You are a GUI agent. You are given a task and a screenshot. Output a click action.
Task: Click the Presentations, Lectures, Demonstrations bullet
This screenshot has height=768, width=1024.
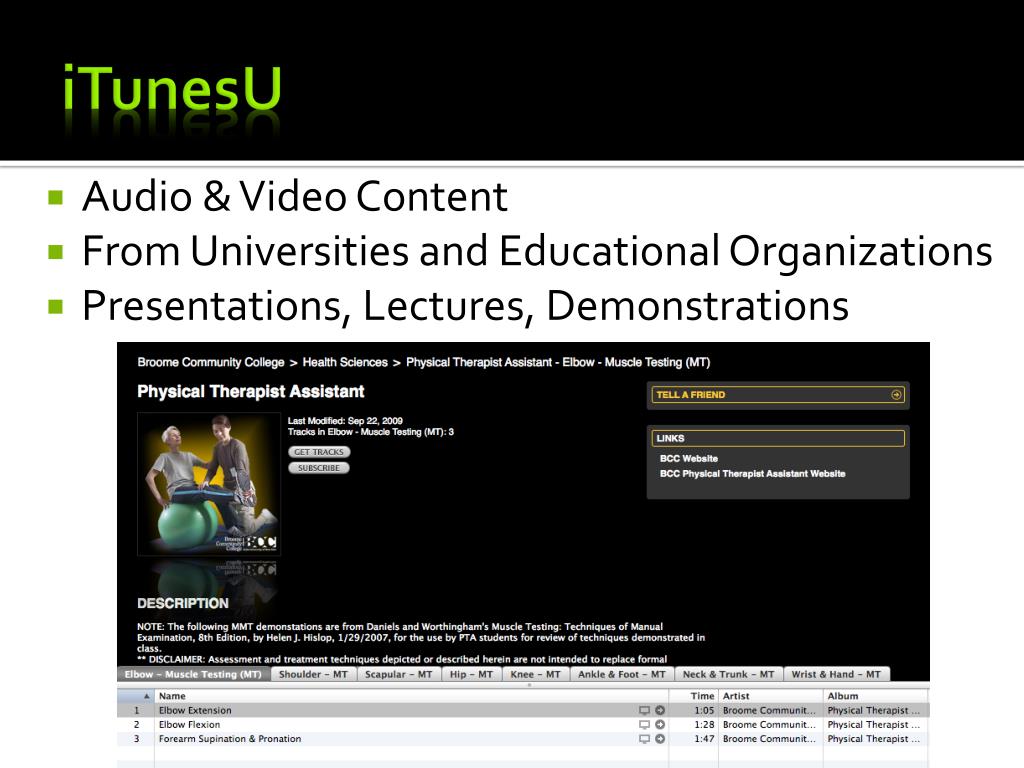click(x=466, y=306)
